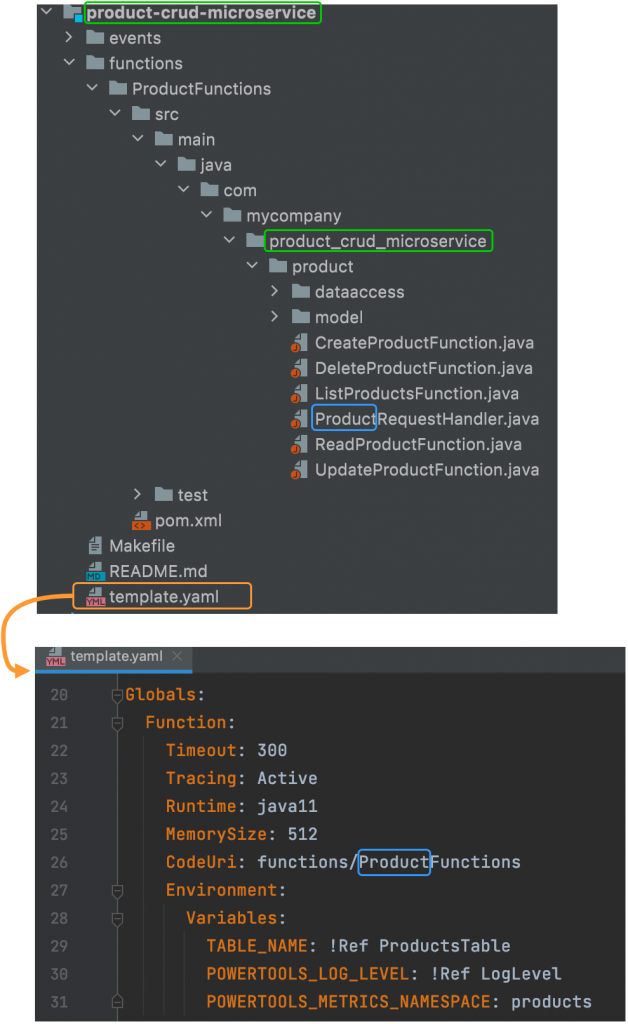Click the UpdateProductFunction.java class icon
The height and width of the screenshot is (1024, 628).
301,469
